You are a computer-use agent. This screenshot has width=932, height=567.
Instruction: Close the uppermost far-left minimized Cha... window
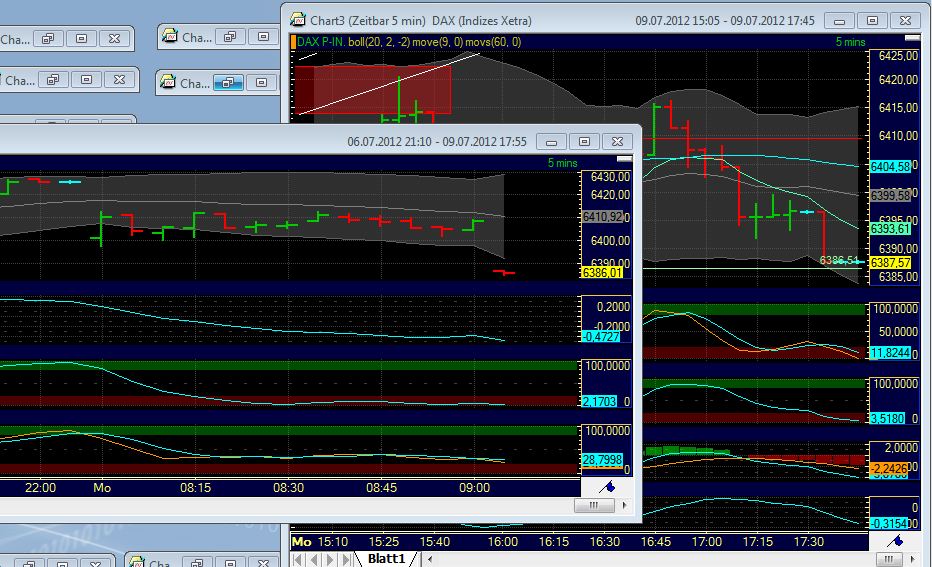pyautogui.click(x=115, y=39)
